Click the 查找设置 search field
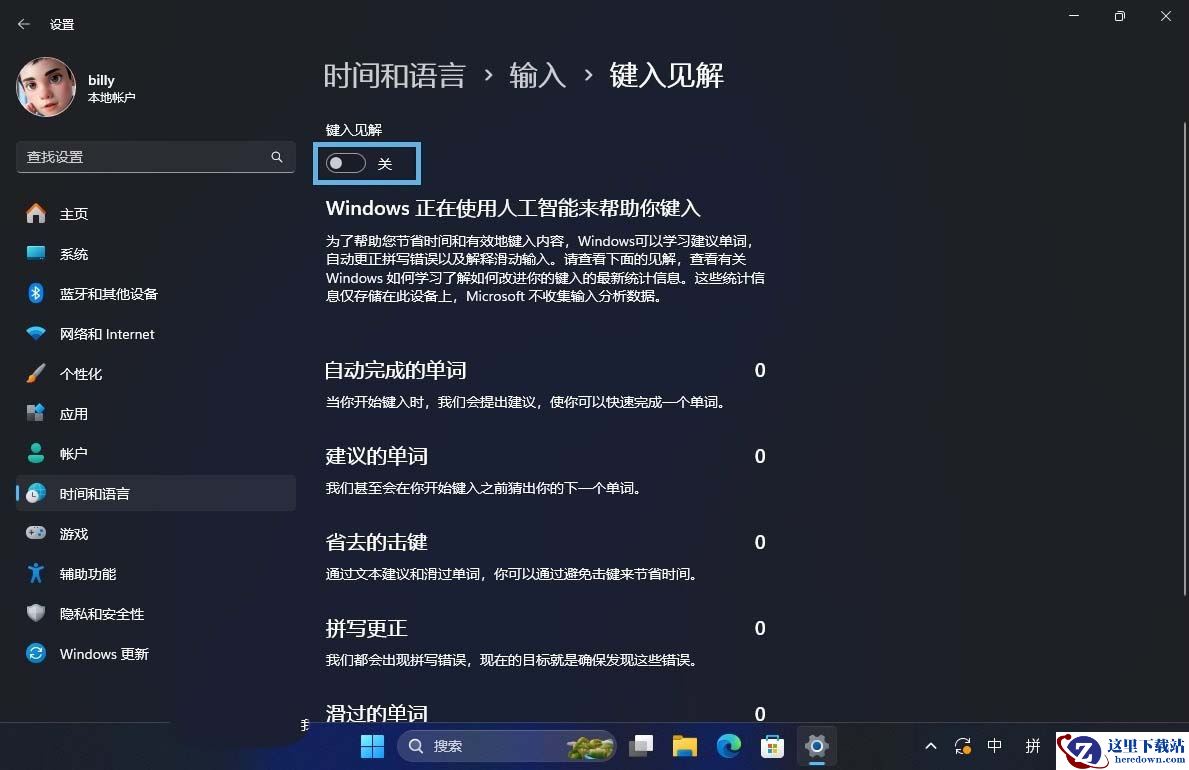The width and height of the screenshot is (1189, 770). [x=155, y=157]
